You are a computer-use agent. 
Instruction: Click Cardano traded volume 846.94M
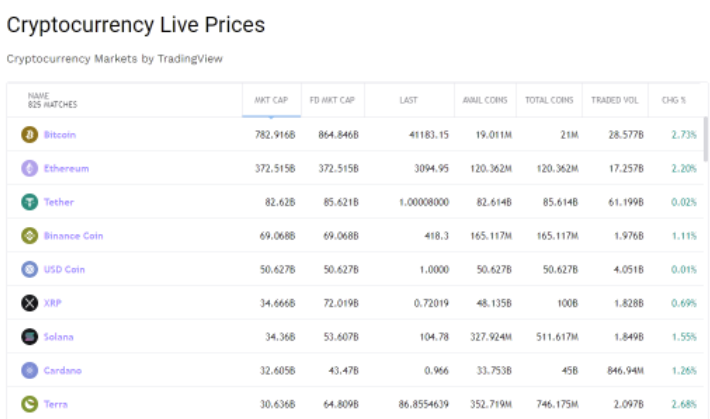(x=625, y=371)
